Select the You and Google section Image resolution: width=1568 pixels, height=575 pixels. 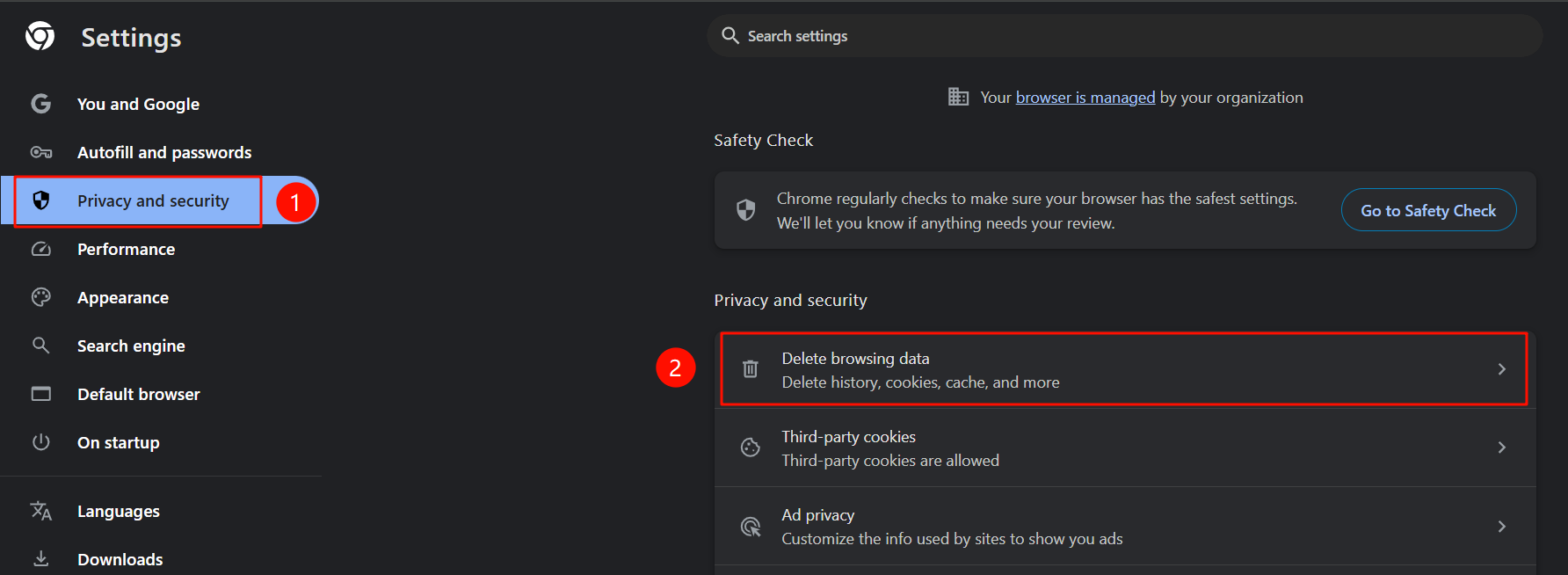coord(138,103)
